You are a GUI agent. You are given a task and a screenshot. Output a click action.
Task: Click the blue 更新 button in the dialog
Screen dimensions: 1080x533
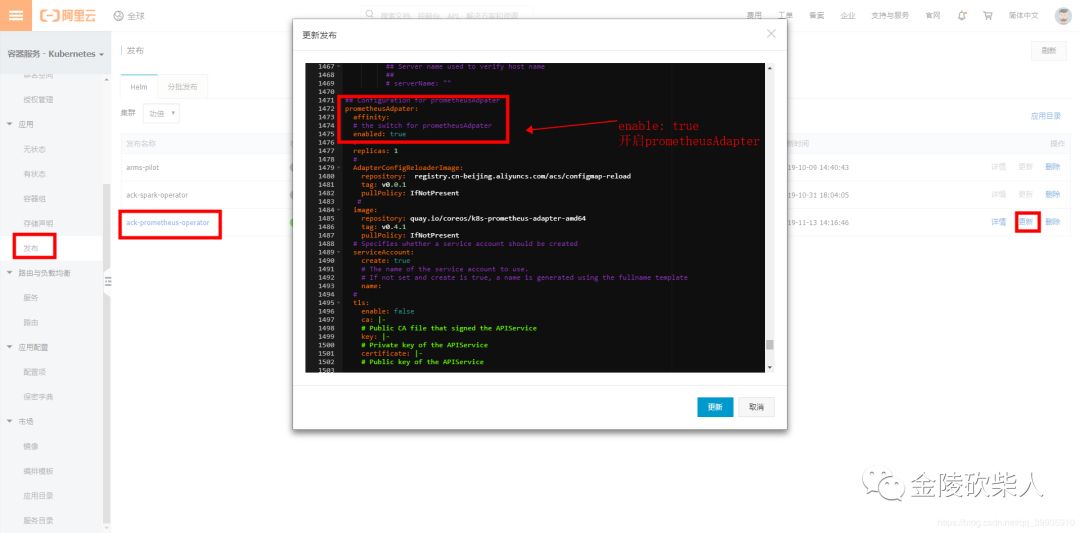pos(715,407)
